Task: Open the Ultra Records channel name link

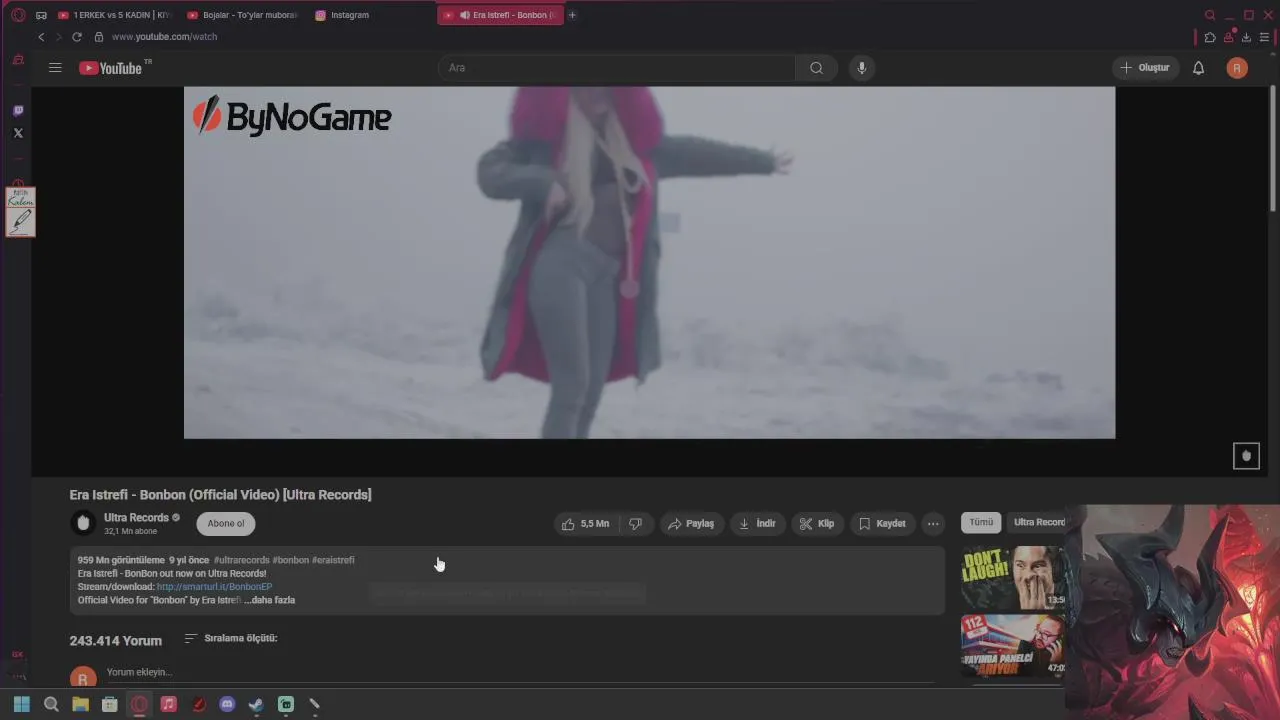Action: 136,518
